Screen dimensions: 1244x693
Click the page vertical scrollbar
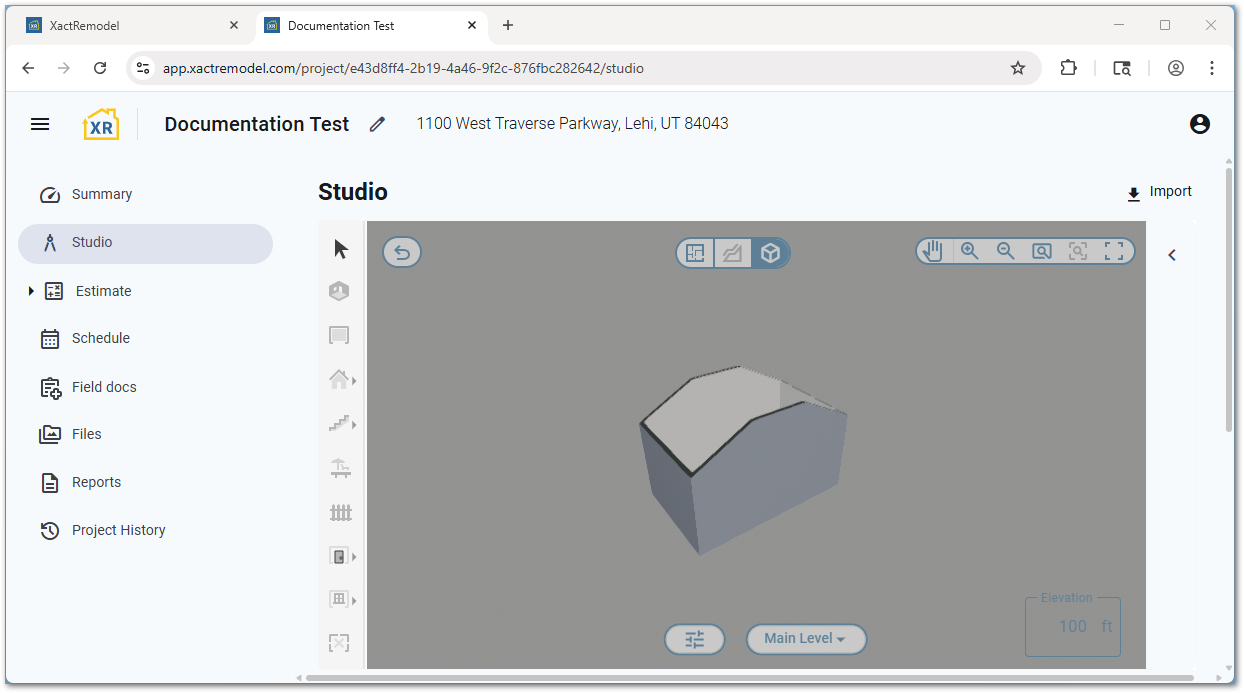1229,300
